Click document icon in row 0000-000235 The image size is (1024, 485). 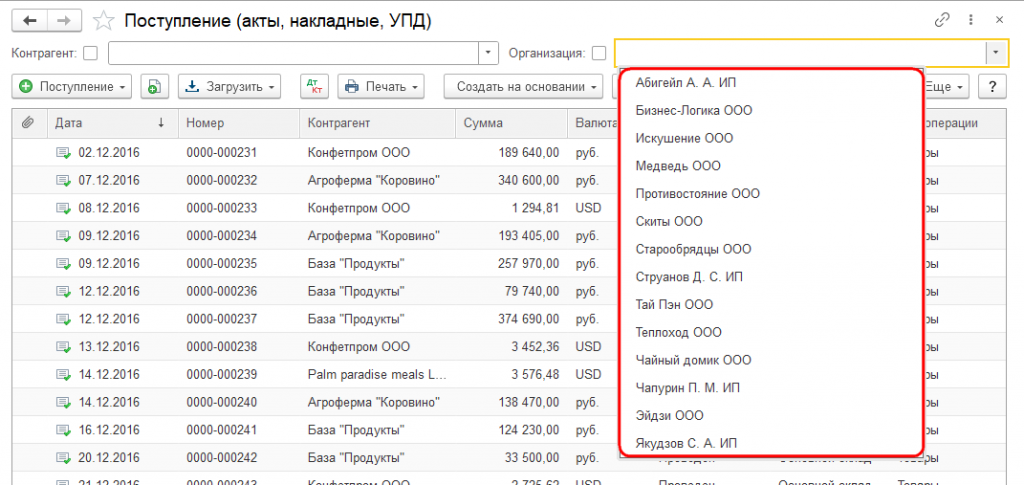63,264
